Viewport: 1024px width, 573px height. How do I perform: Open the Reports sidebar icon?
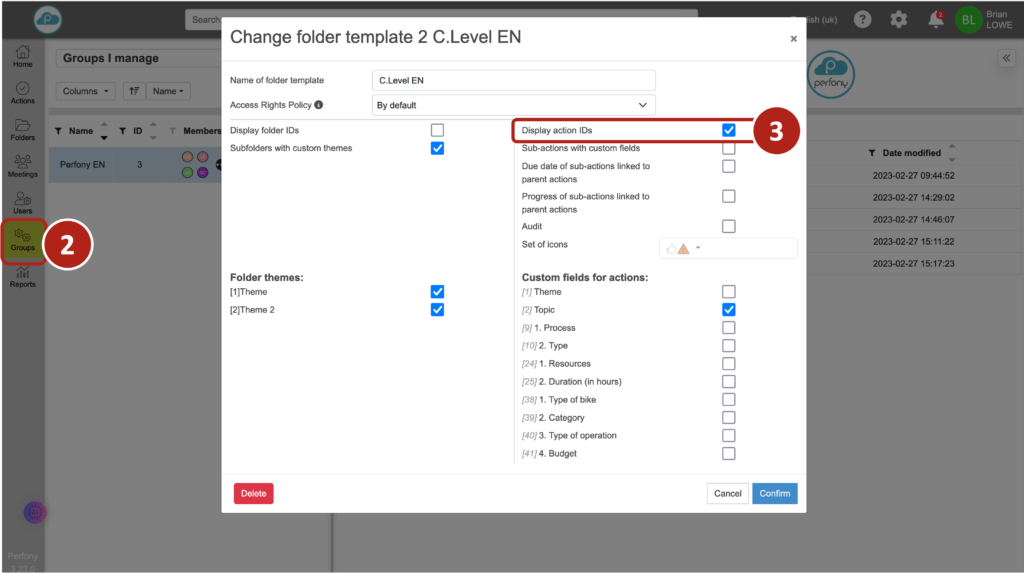coord(22,276)
